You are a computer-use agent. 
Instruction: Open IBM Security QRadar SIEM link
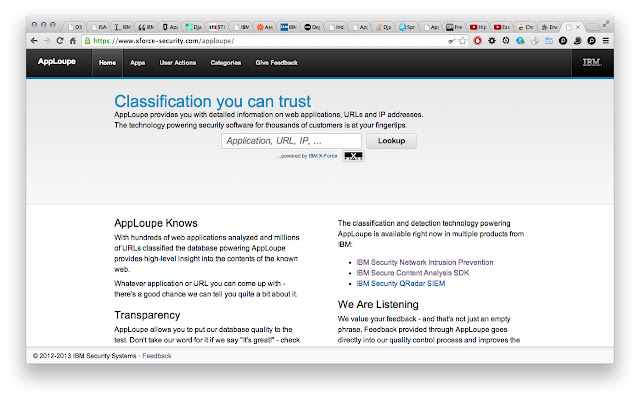401,283
